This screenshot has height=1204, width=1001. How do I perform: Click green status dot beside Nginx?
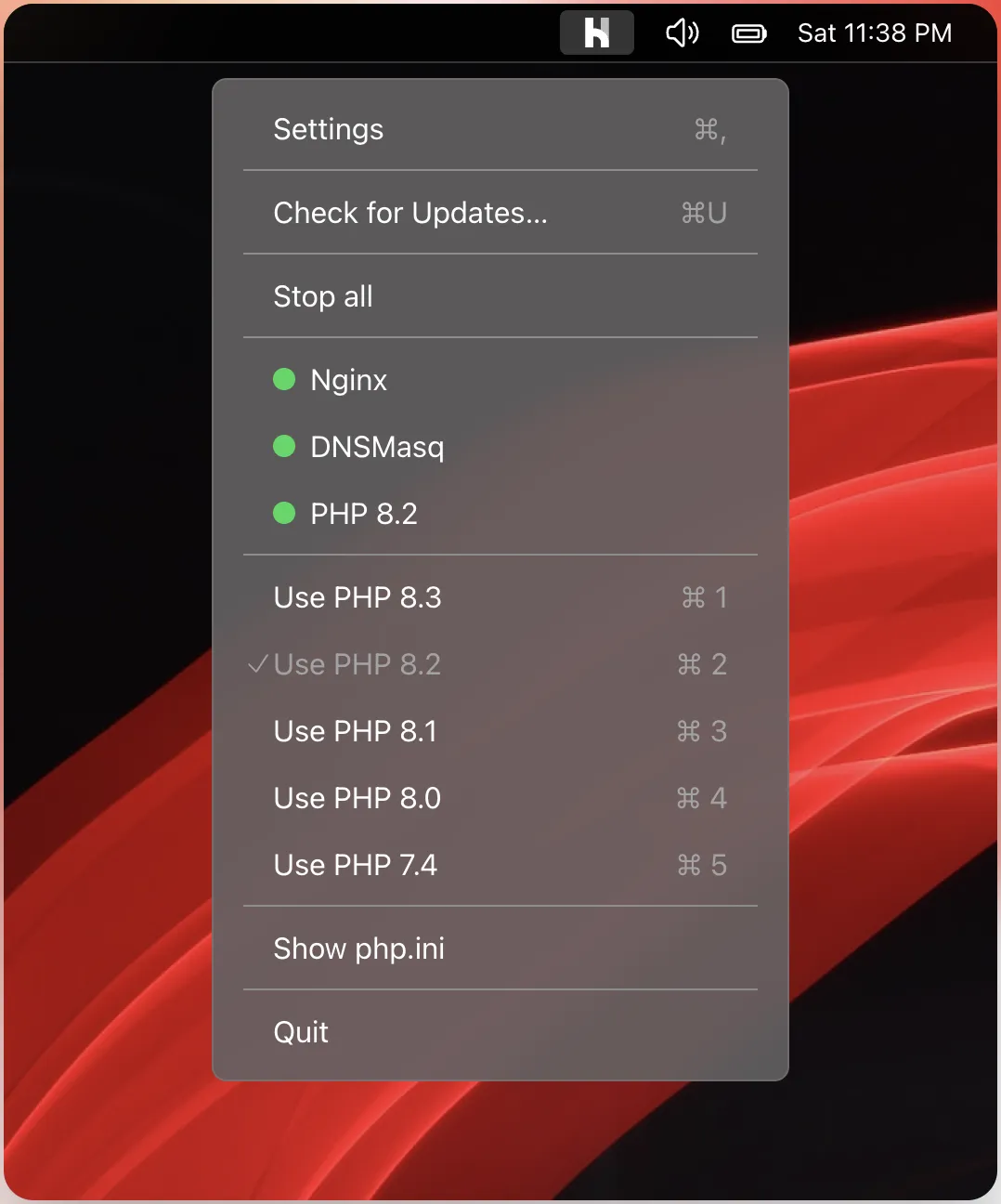[x=284, y=379]
